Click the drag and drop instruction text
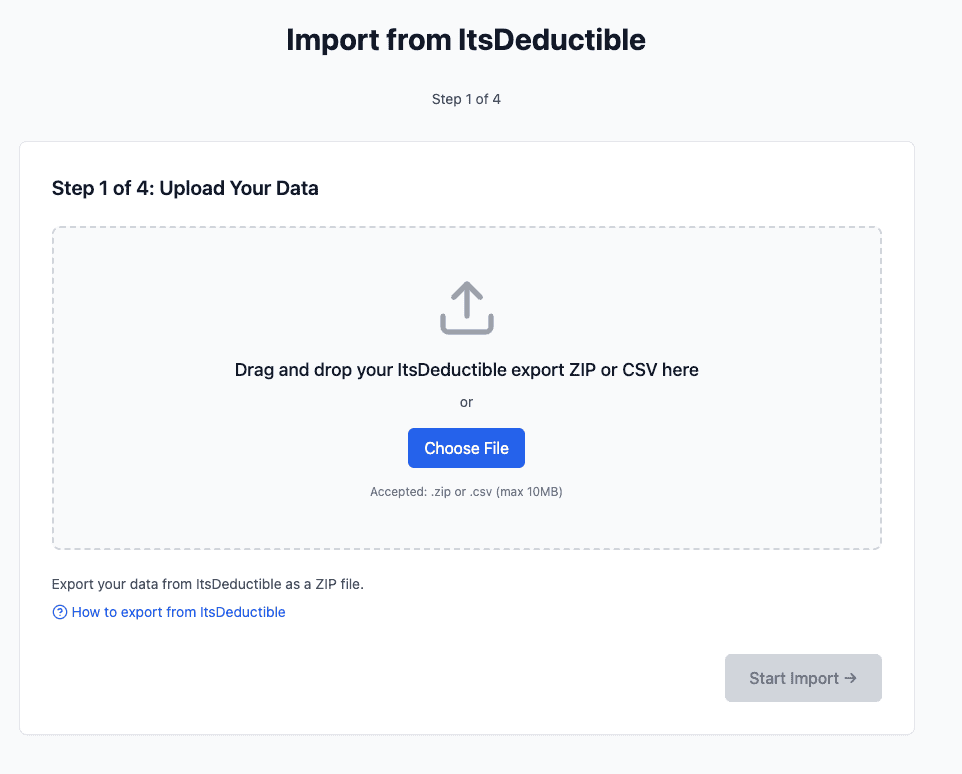 point(466,370)
